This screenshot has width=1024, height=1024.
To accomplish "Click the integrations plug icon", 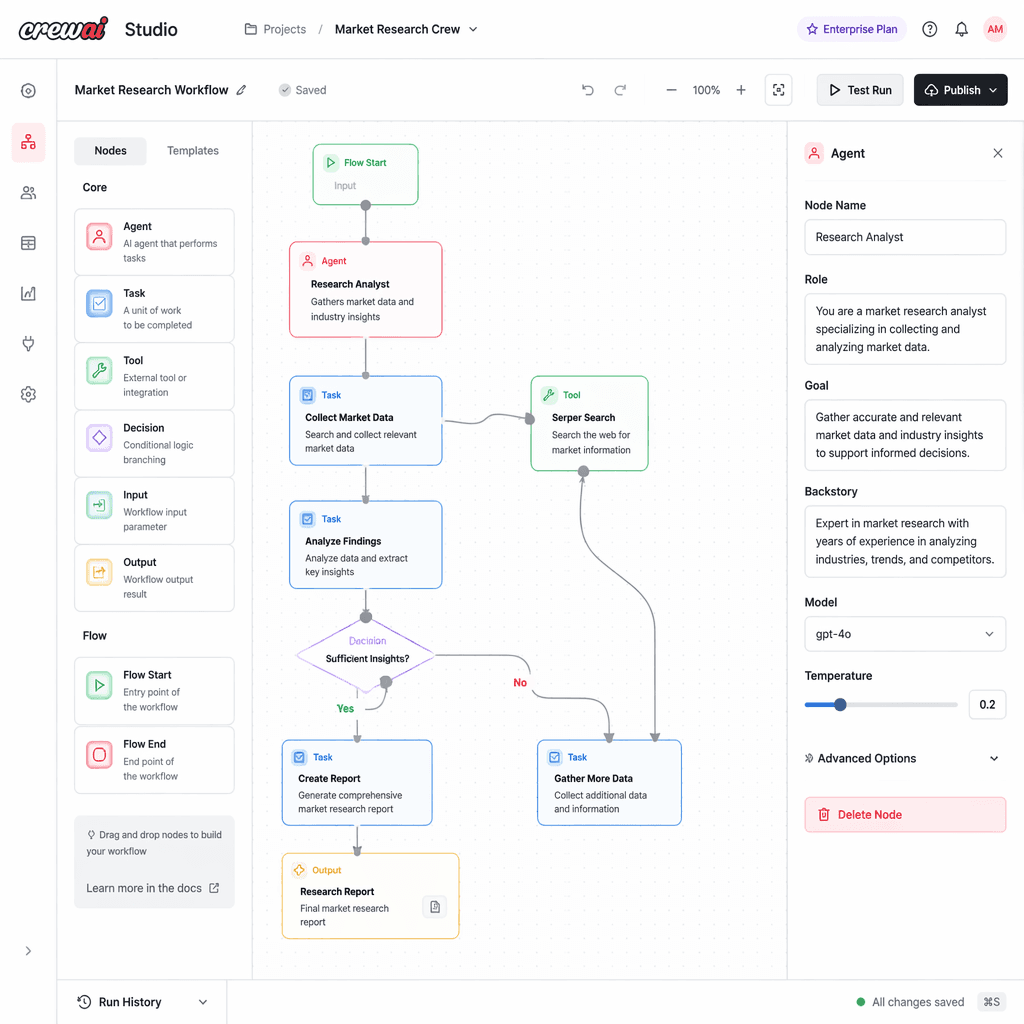I will (x=28, y=343).
